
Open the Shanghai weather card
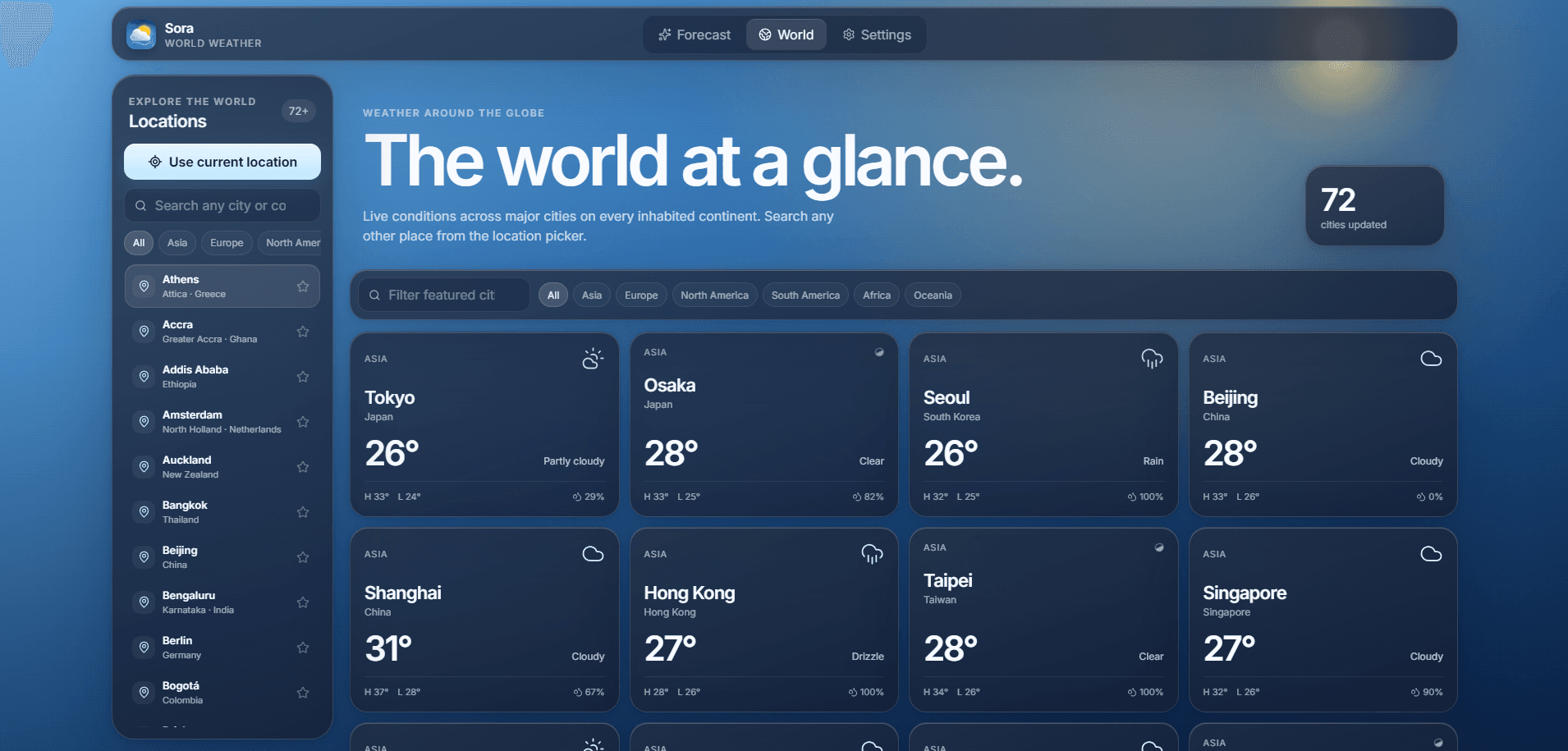pyautogui.click(x=484, y=620)
